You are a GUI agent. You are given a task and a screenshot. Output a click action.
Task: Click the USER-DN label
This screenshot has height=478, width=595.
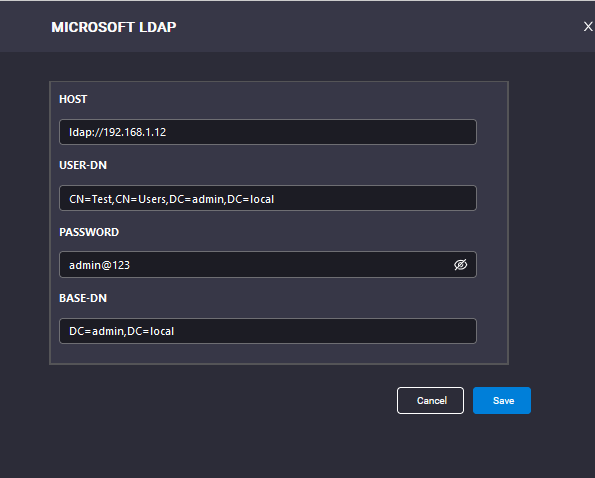point(83,165)
